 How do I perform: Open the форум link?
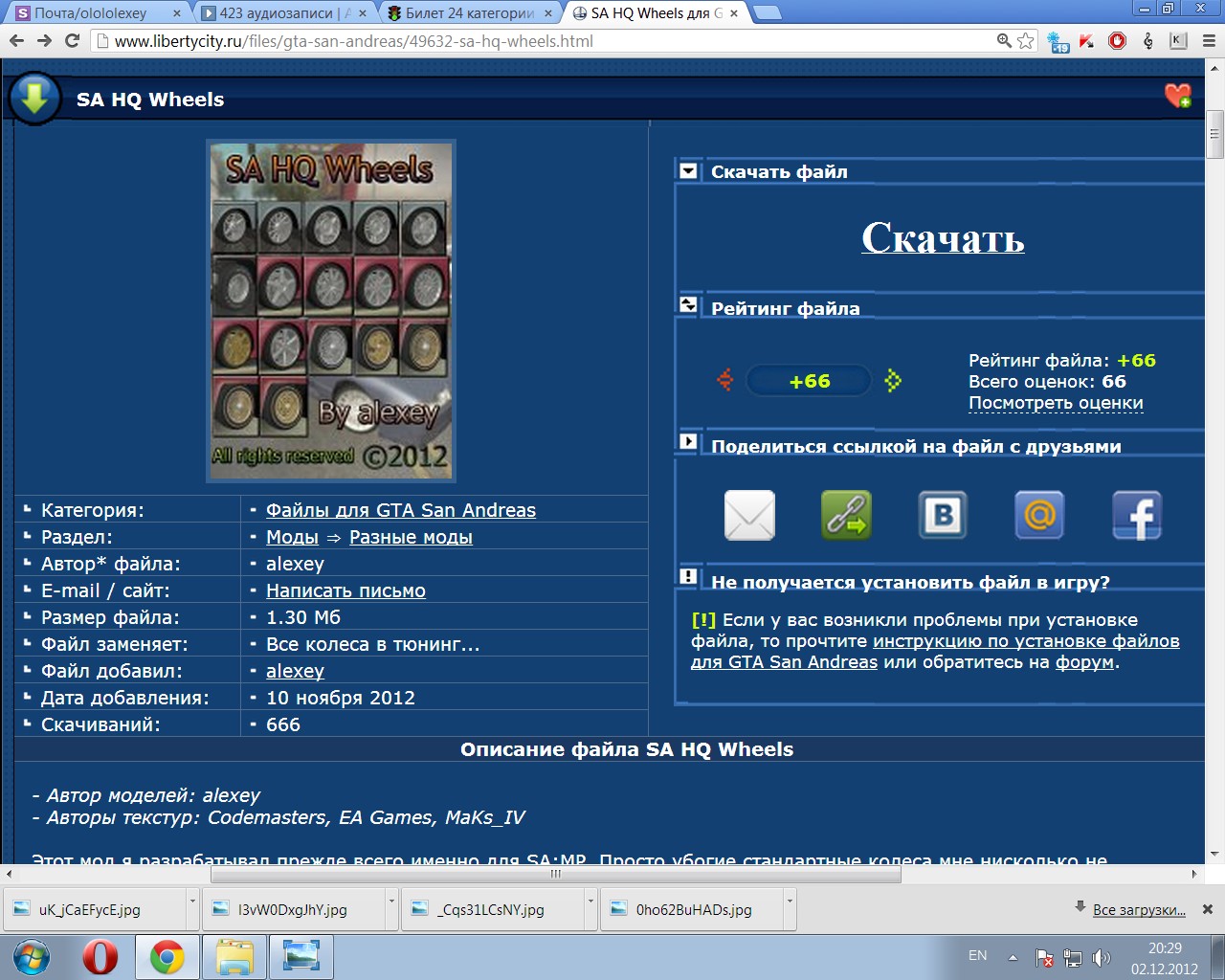coord(1084,662)
